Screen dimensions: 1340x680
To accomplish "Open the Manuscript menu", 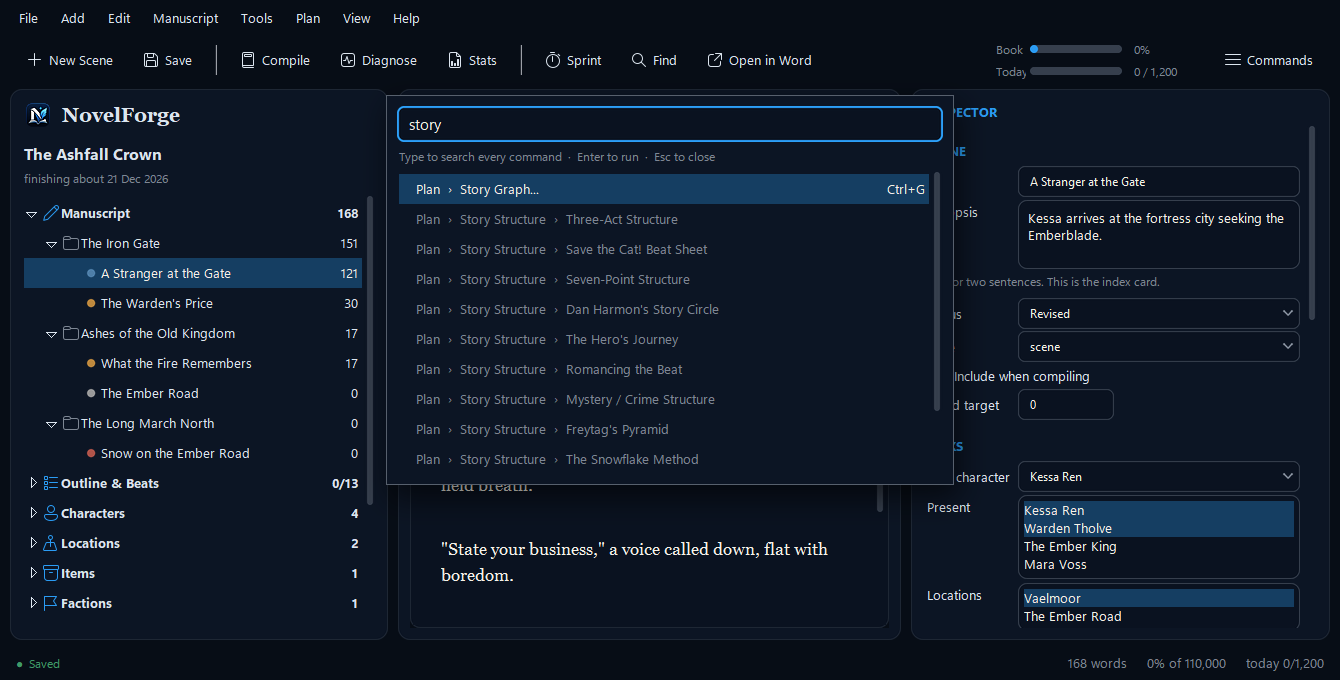I will click(x=186, y=18).
